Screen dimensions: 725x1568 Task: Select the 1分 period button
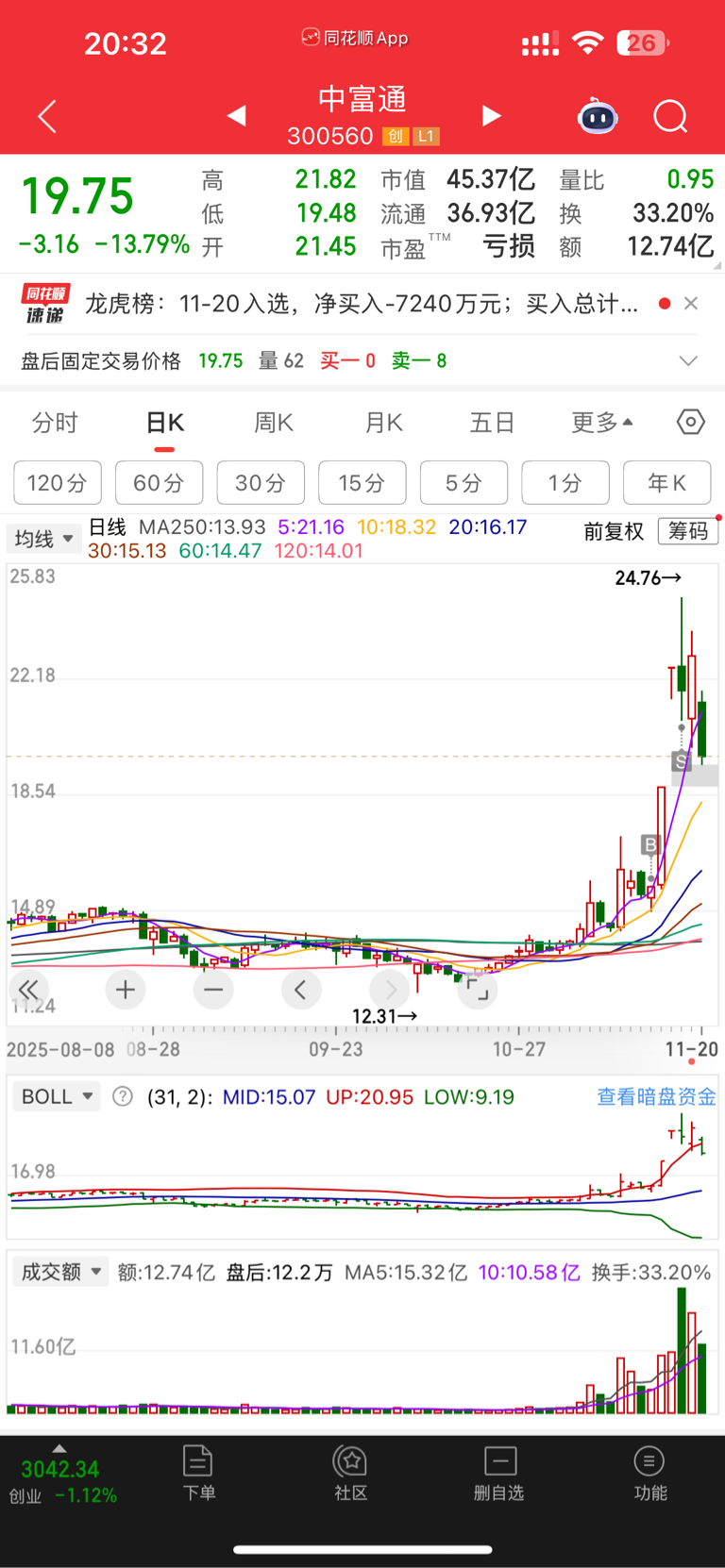point(565,483)
